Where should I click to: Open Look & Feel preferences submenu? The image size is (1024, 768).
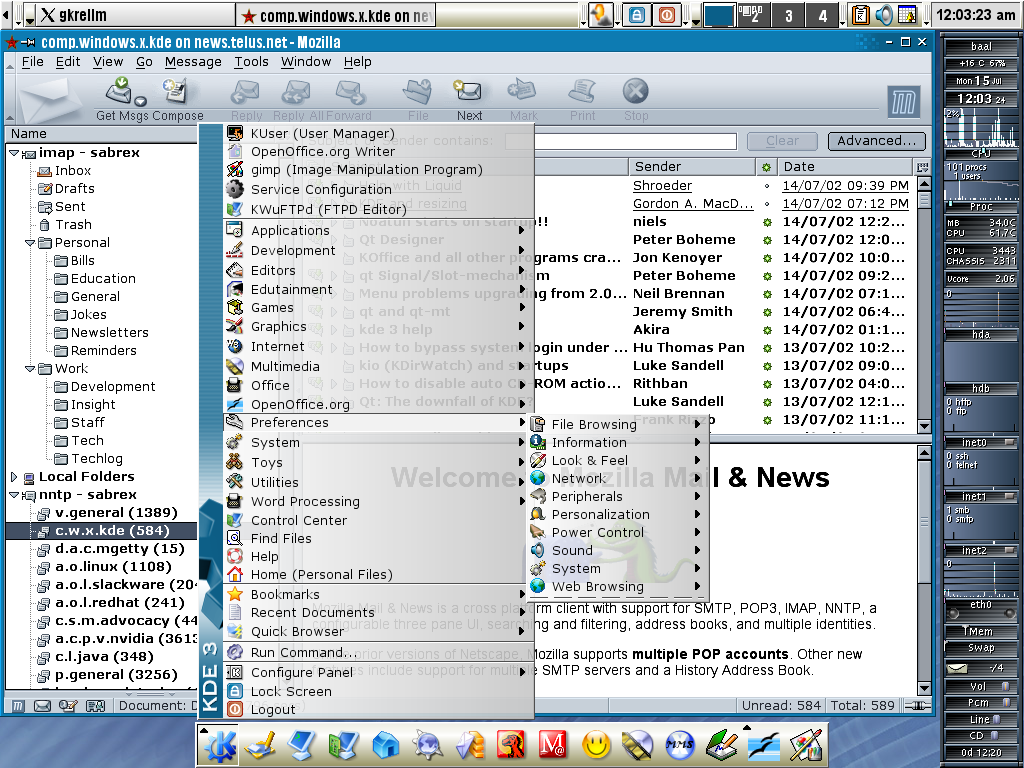point(616,461)
